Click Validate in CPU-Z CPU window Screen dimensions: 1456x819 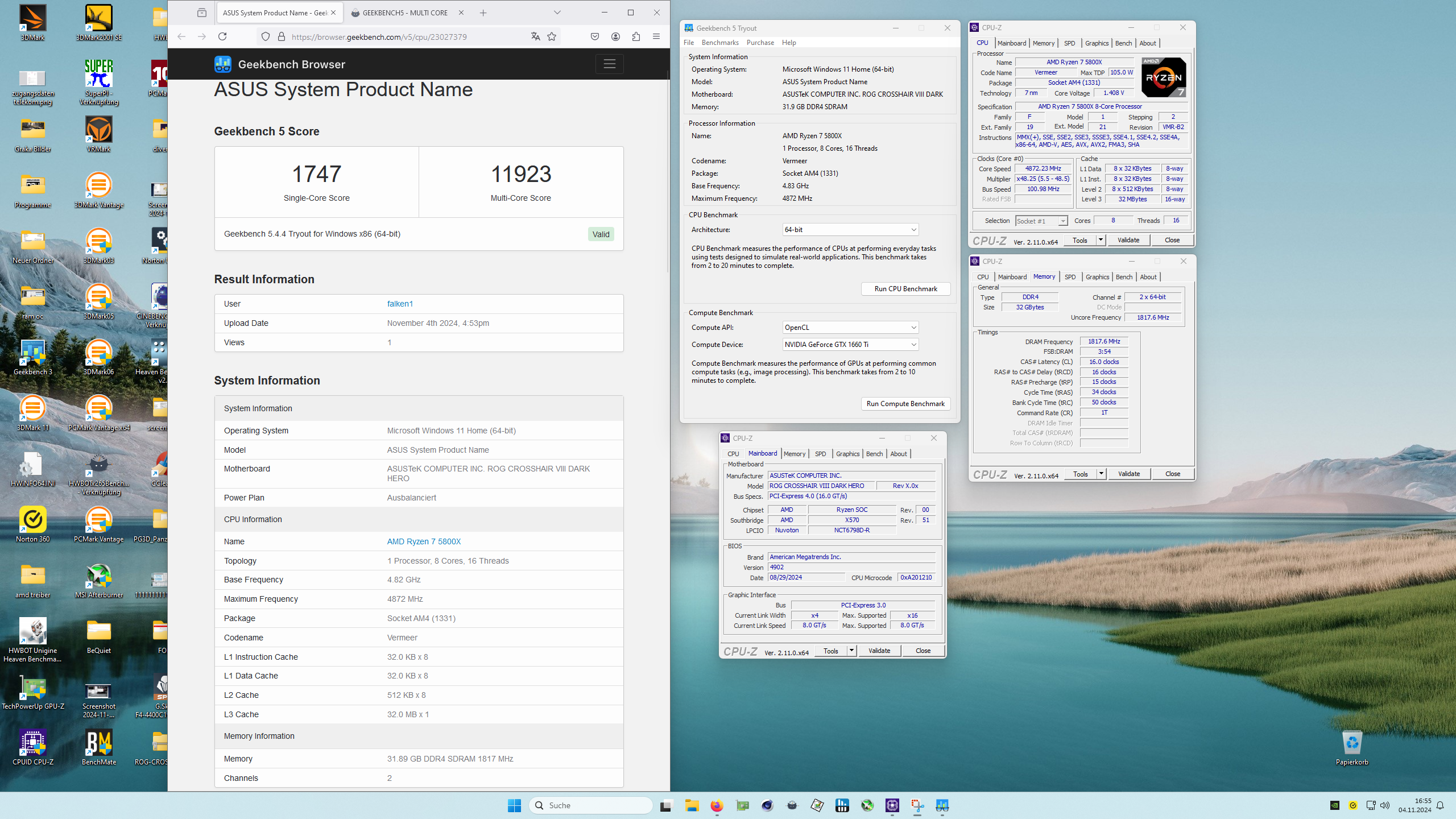point(1128,239)
